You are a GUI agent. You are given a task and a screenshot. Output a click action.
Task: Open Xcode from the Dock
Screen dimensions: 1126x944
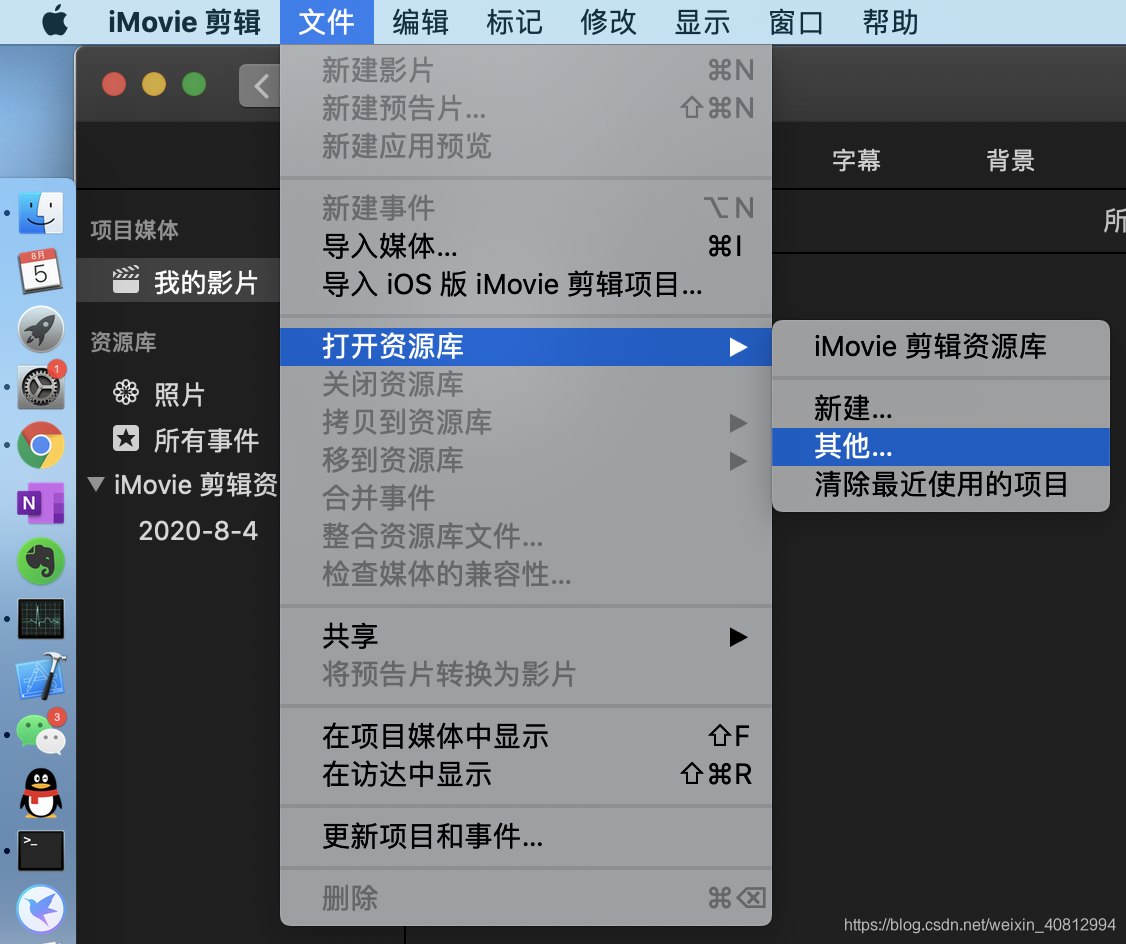(42, 676)
